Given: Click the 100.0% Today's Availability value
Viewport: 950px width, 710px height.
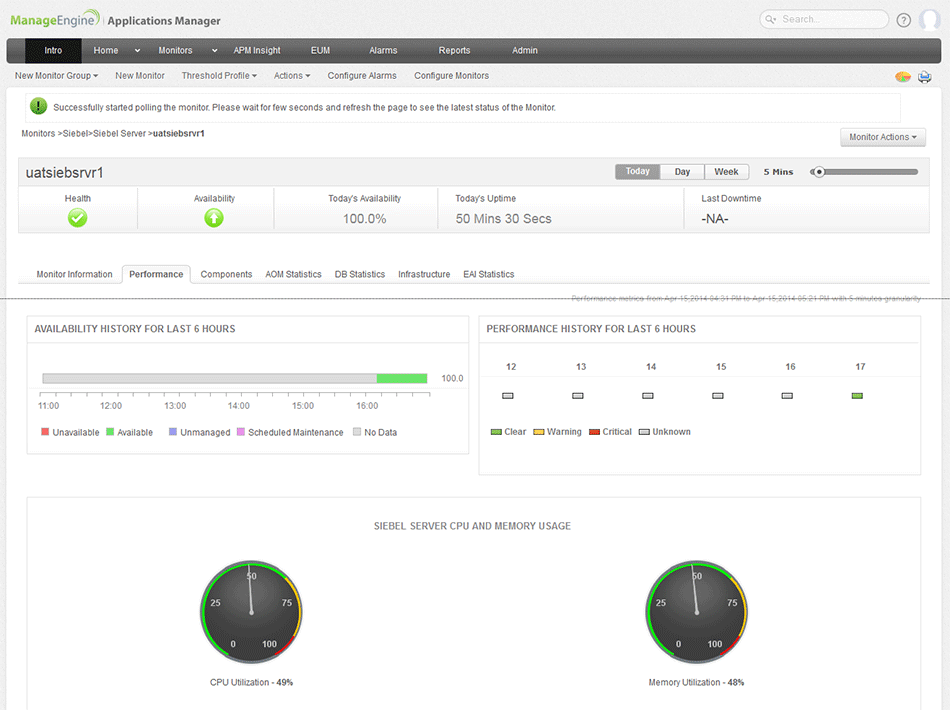Looking at the screenshot, I should coord(365,219).
